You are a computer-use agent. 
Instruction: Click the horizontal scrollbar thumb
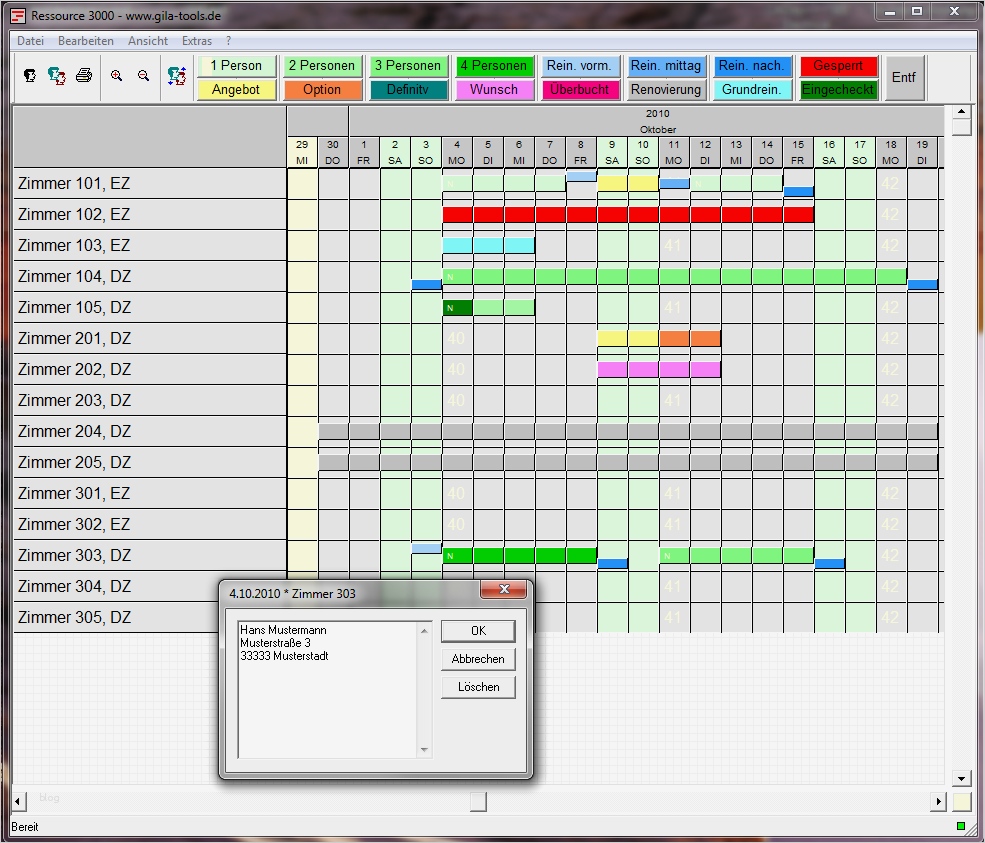479,802
